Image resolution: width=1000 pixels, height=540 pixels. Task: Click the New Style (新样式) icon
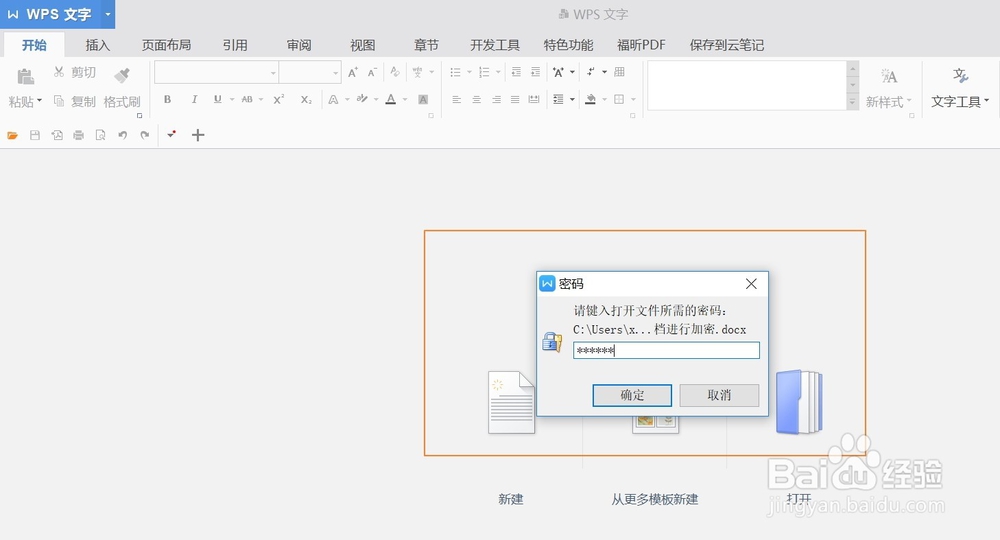click(x=889, y=77)
